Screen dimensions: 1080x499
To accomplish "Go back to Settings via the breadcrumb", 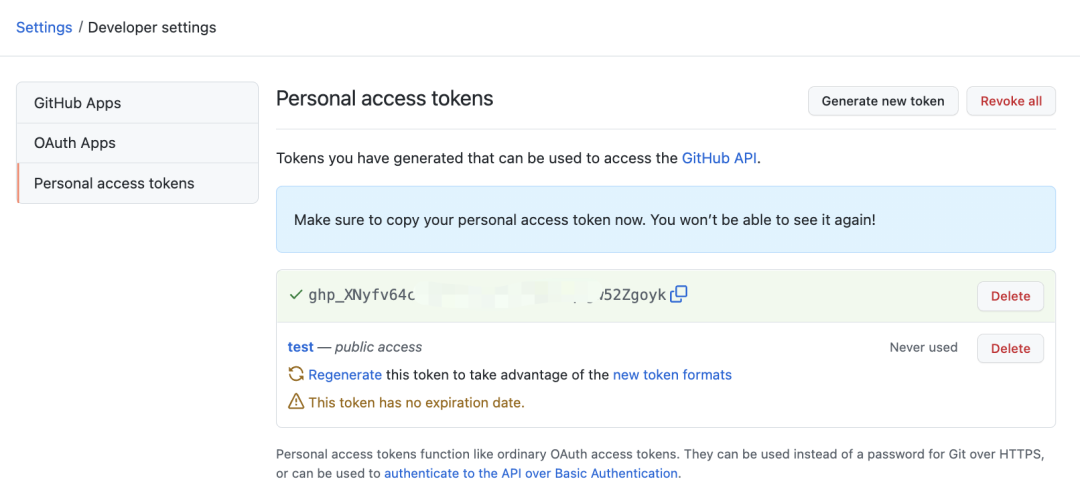I will 44,27.
